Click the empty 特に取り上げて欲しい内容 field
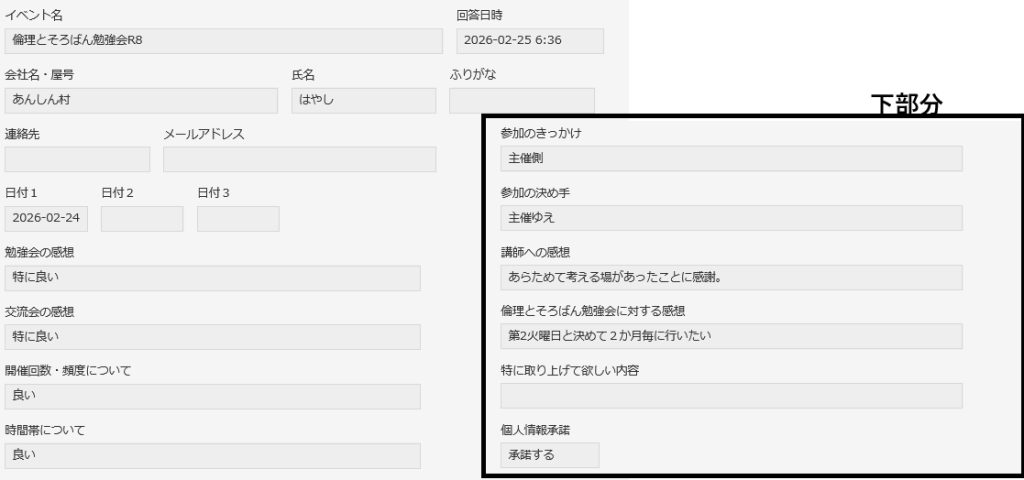 (731, 396)
